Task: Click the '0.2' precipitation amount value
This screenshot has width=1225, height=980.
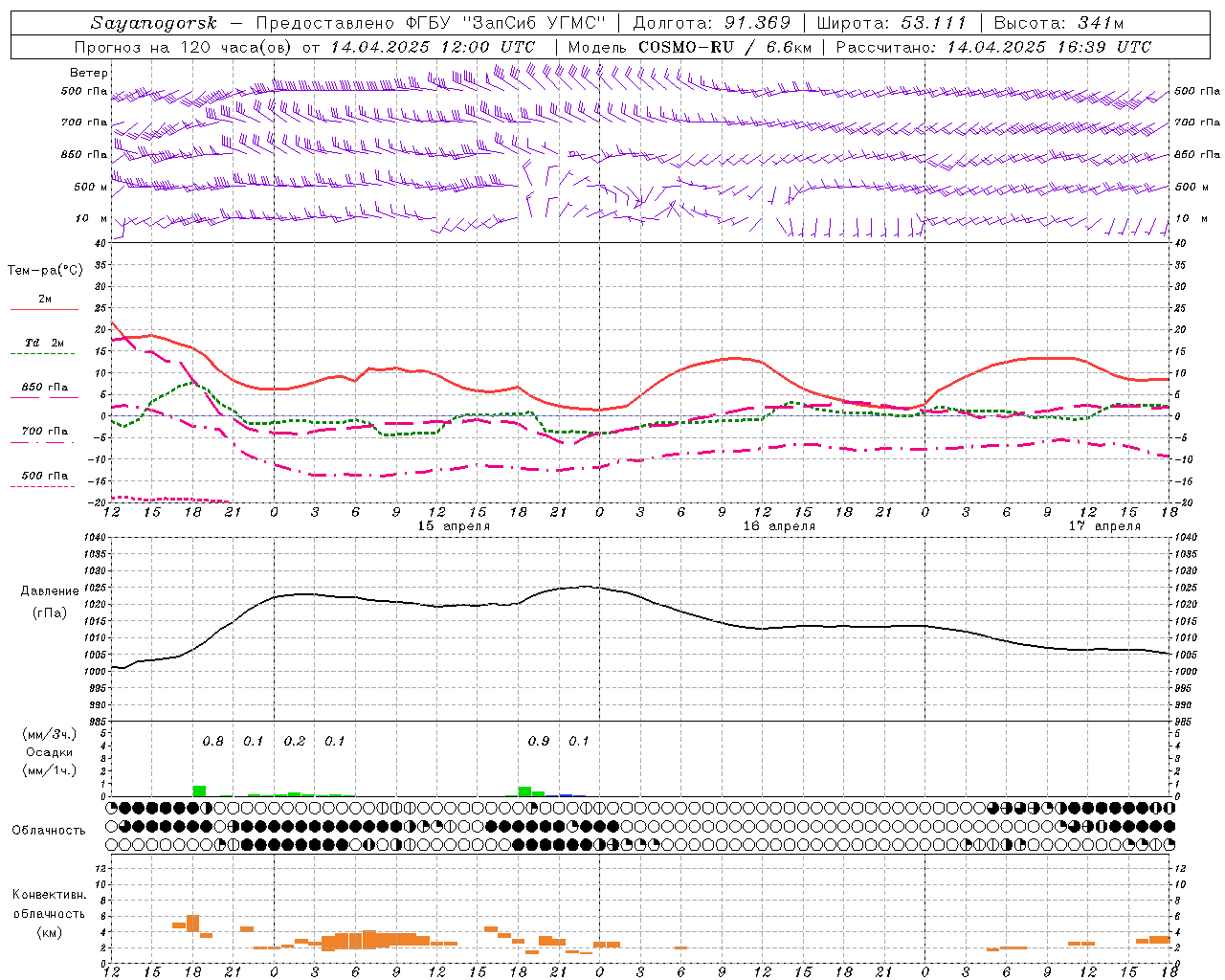Action: tap(294, 741)
